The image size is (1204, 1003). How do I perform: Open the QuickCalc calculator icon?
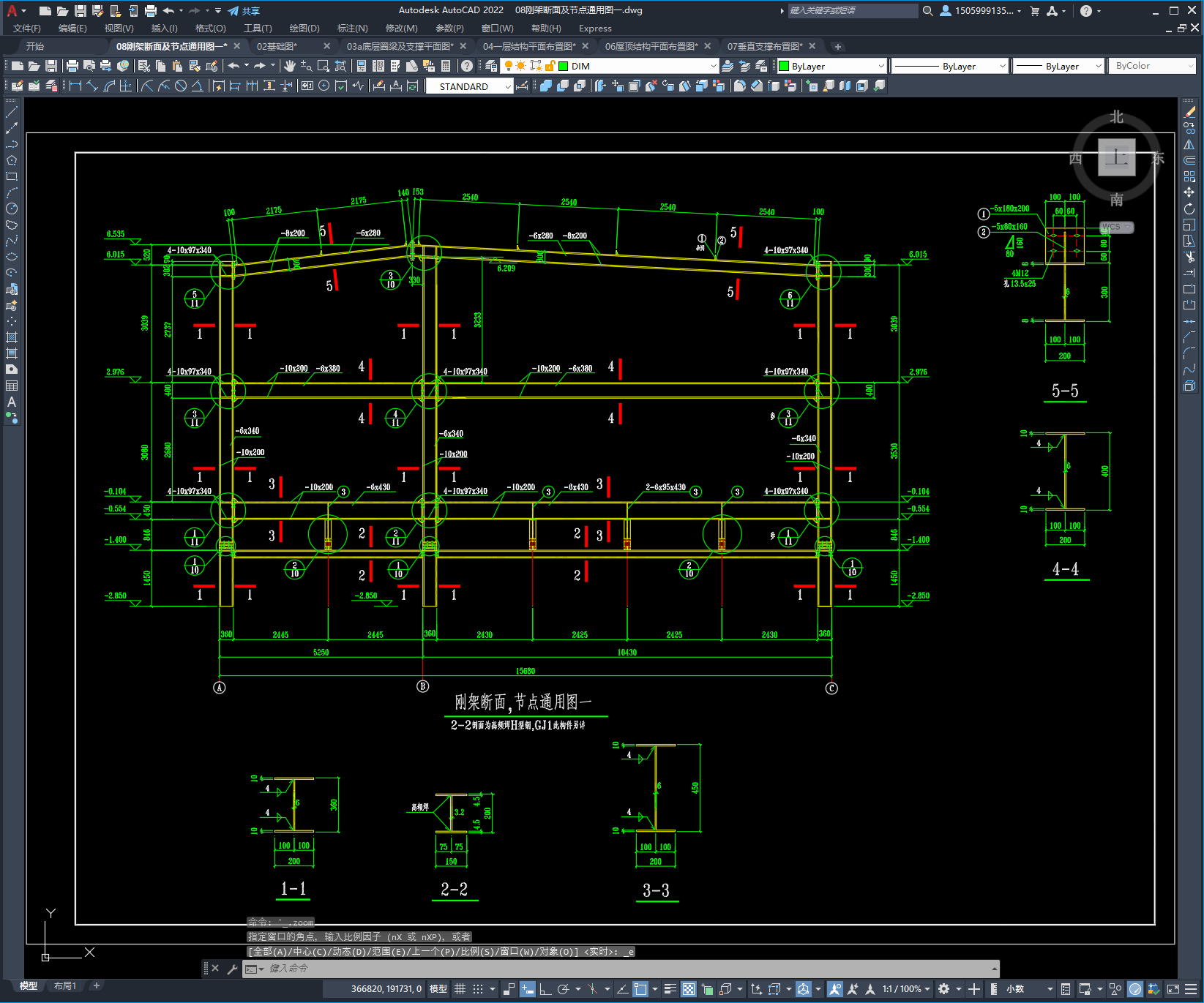tap(446, 66)
